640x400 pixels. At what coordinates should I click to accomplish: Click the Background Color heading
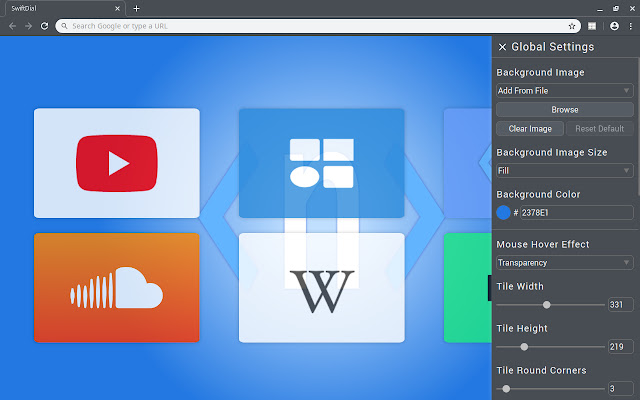(538, 194)
